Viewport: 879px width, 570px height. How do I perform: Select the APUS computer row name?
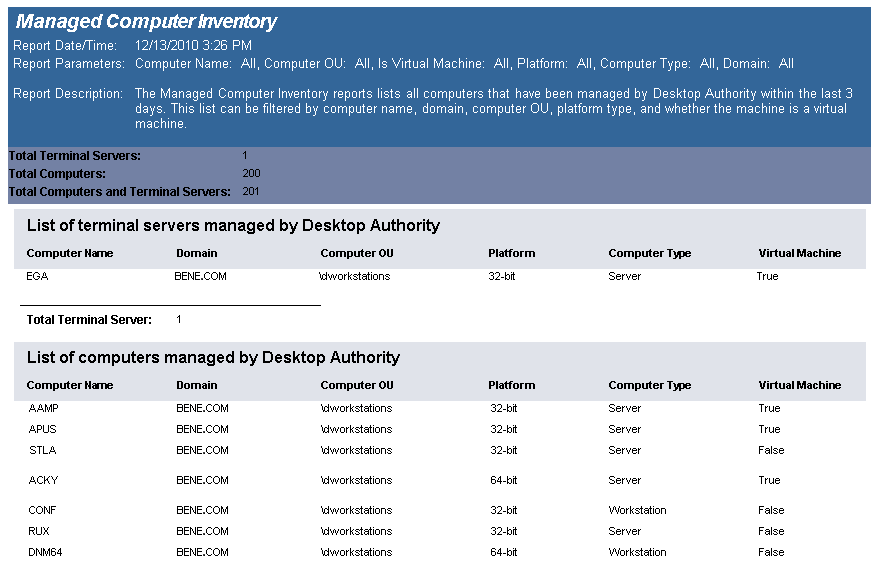coord(44,429)
